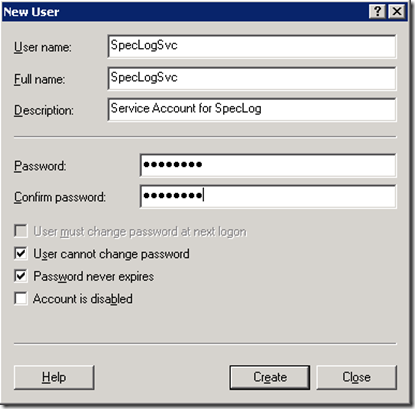The width and height of the screenshot is (415, 409).
Task: Uncheck User cannot change password
Action: (21, 253)
